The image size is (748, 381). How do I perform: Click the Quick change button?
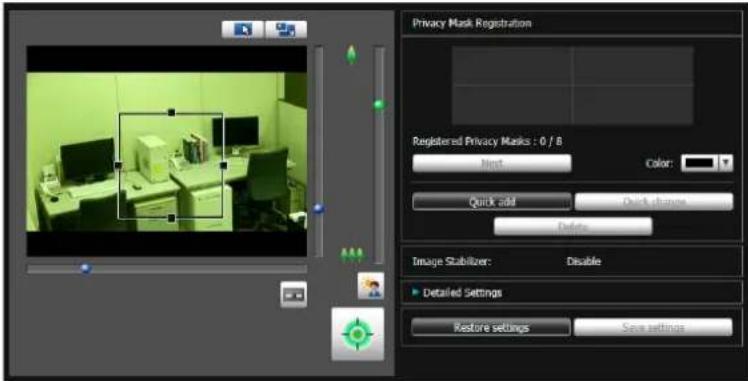654,202
